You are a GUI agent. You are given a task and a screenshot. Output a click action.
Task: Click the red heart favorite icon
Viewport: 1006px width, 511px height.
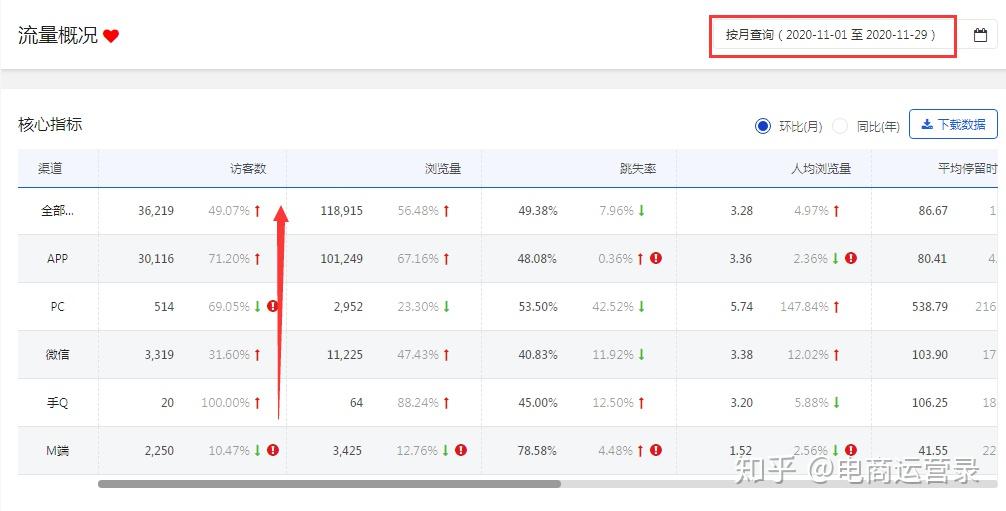pos(111,36)
